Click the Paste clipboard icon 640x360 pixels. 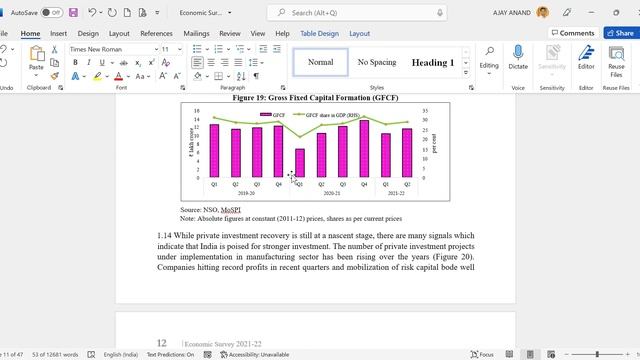pyautogui.click(x=36, y=53)
